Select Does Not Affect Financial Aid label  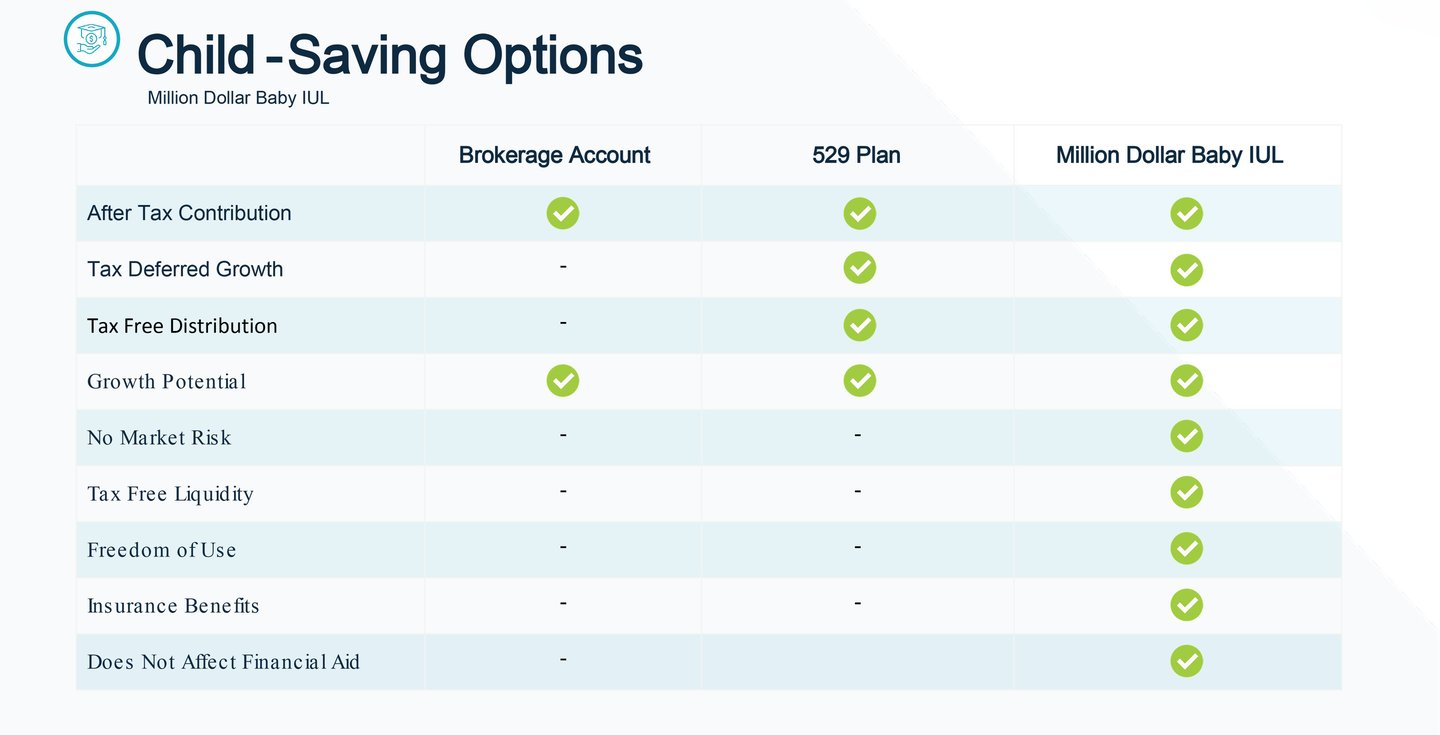tap(223, 662)
